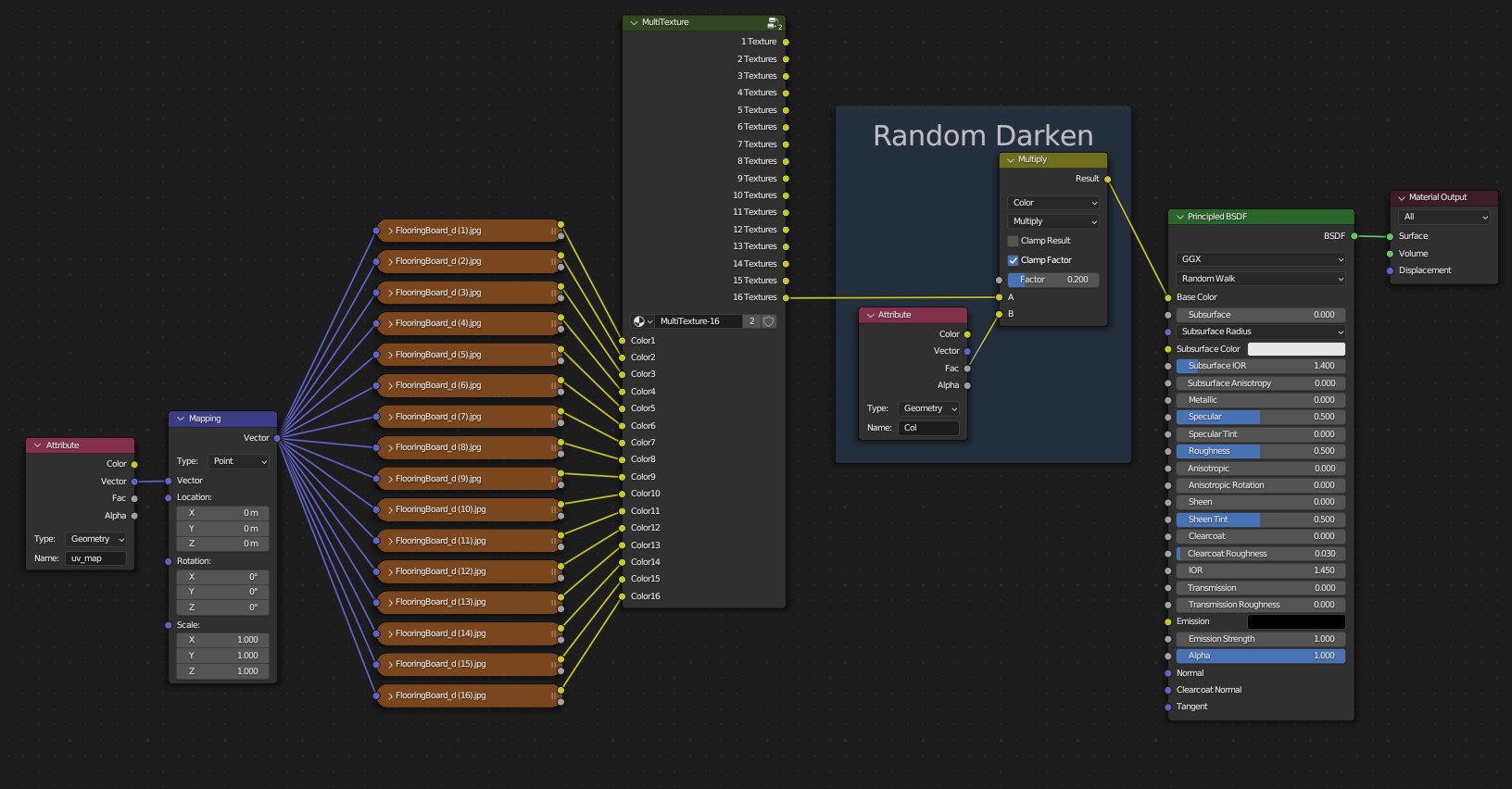Click the 16 Textures output socket

pos(786,297)
